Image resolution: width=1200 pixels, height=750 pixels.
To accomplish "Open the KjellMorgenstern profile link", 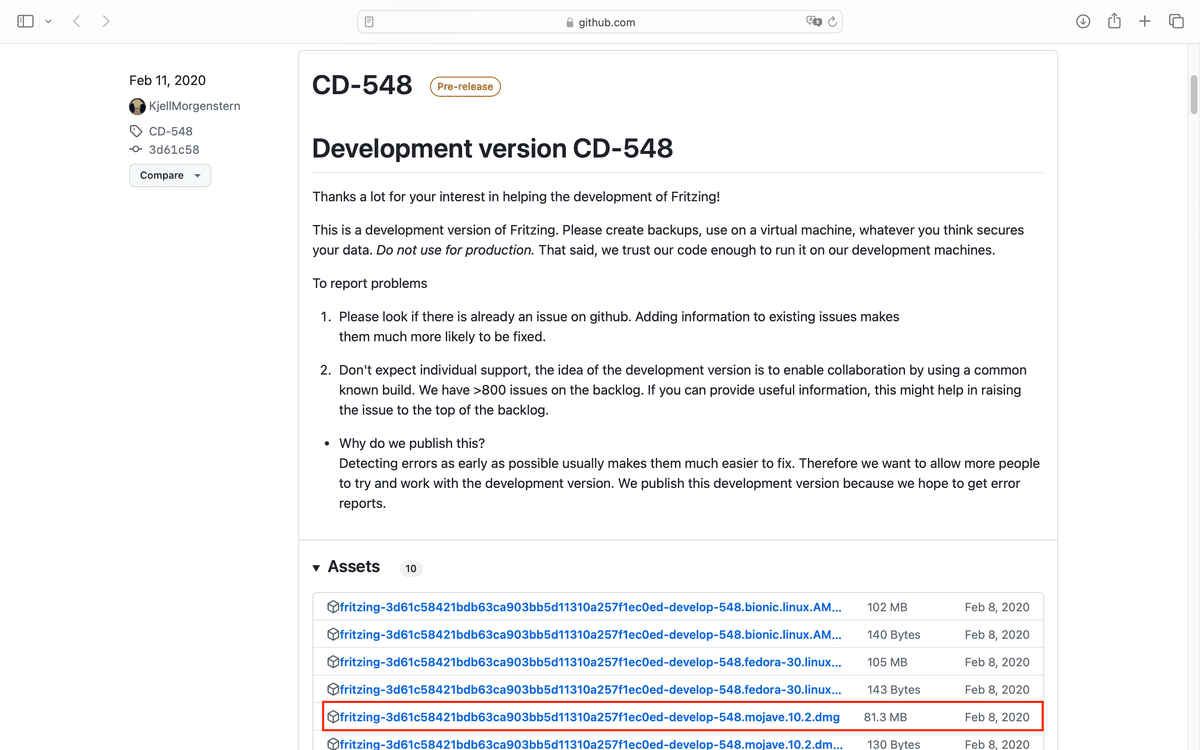I will click(195, 106).
